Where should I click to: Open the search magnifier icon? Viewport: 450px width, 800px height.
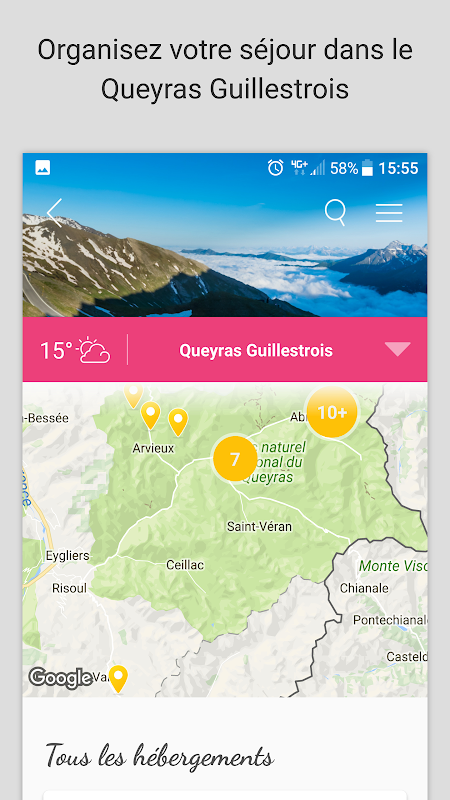(336, 212)
